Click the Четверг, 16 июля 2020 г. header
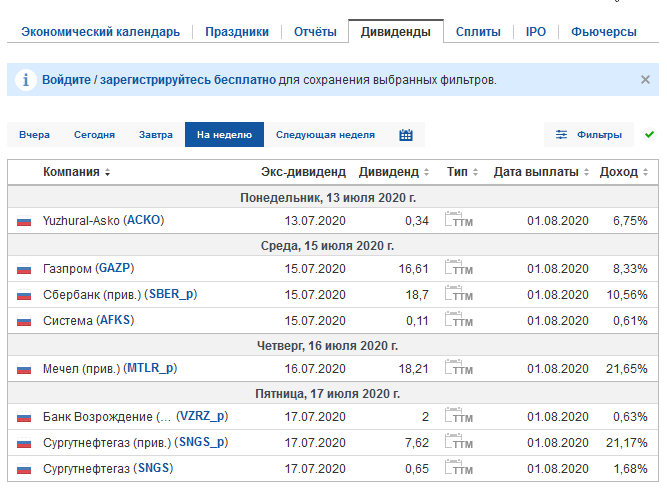The width and height of the screenshot is (667, 488). 328,346
